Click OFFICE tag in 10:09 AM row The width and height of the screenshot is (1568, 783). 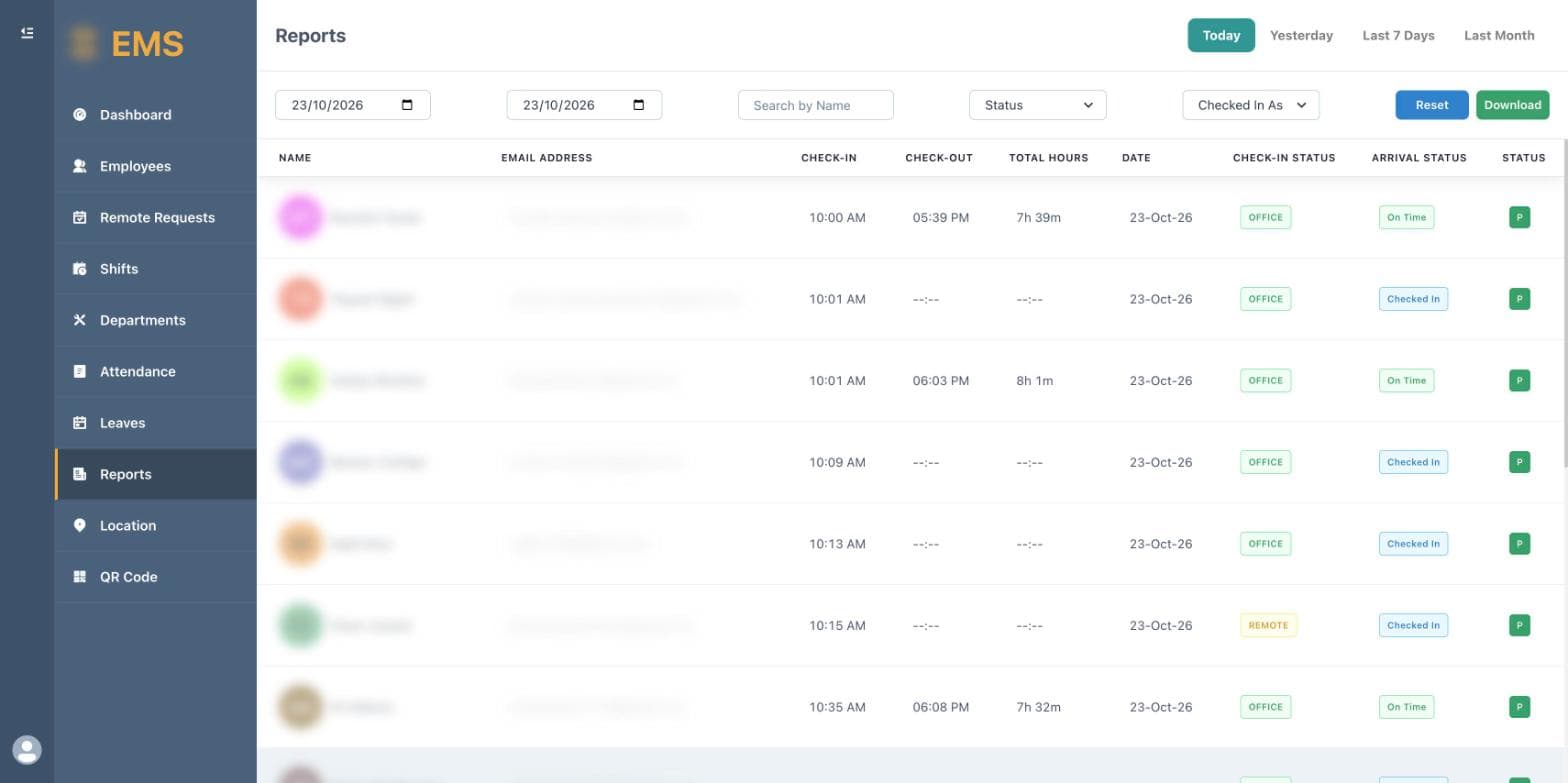(1265, 462)
